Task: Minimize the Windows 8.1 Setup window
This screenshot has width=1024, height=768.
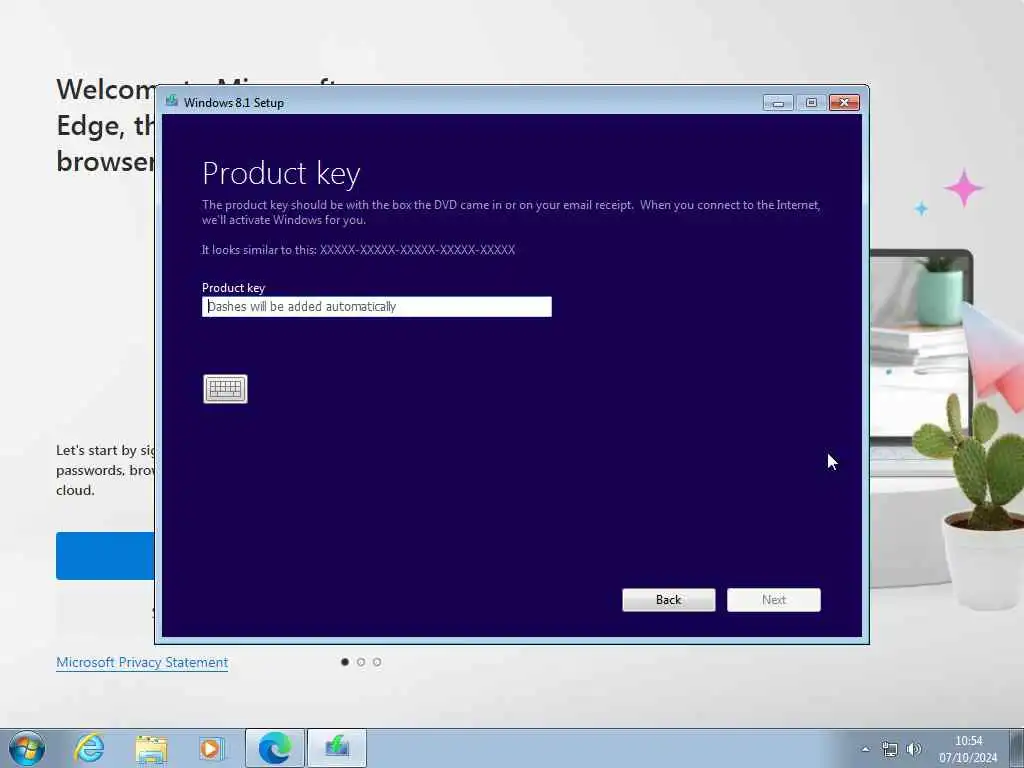Action: tap(777, 103)
